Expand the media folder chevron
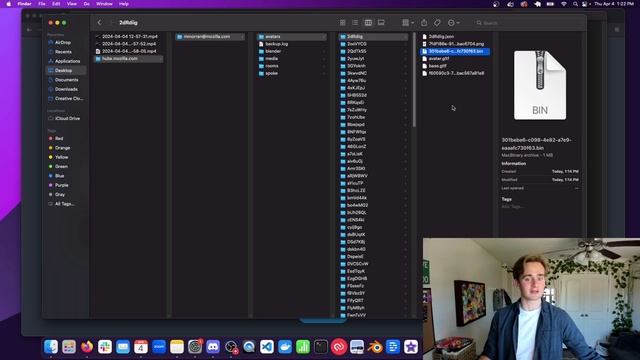Viewport: 640px width, 360px height. pyautogui.click(x=324, y=59)
